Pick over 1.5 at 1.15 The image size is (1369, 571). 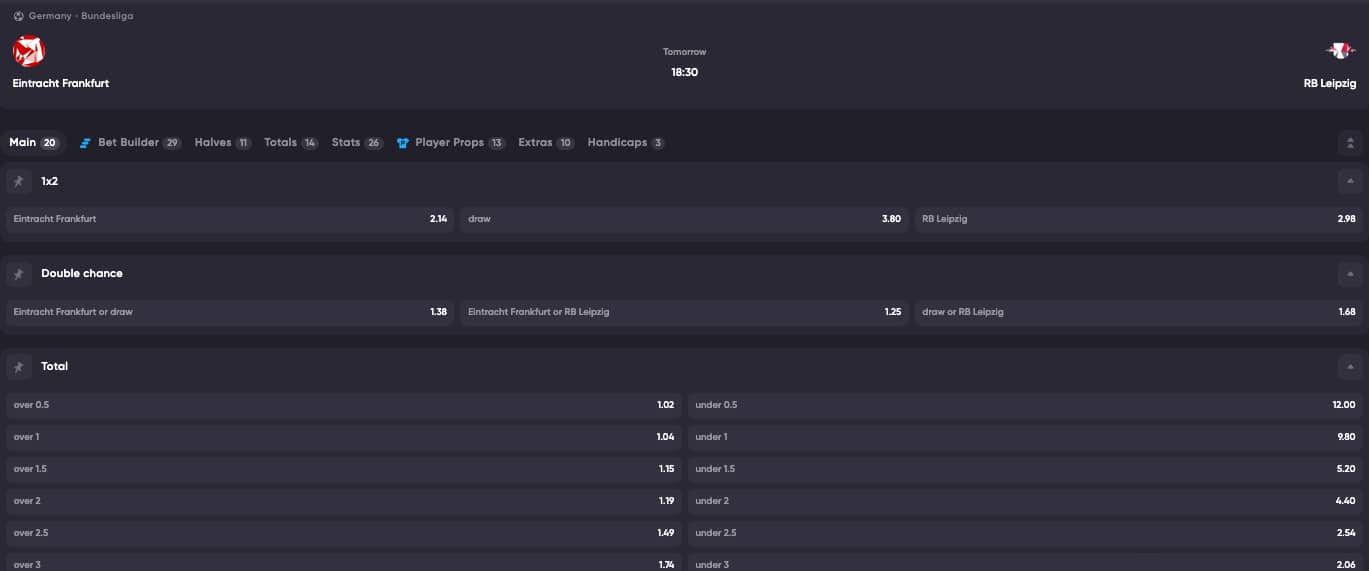344,469
